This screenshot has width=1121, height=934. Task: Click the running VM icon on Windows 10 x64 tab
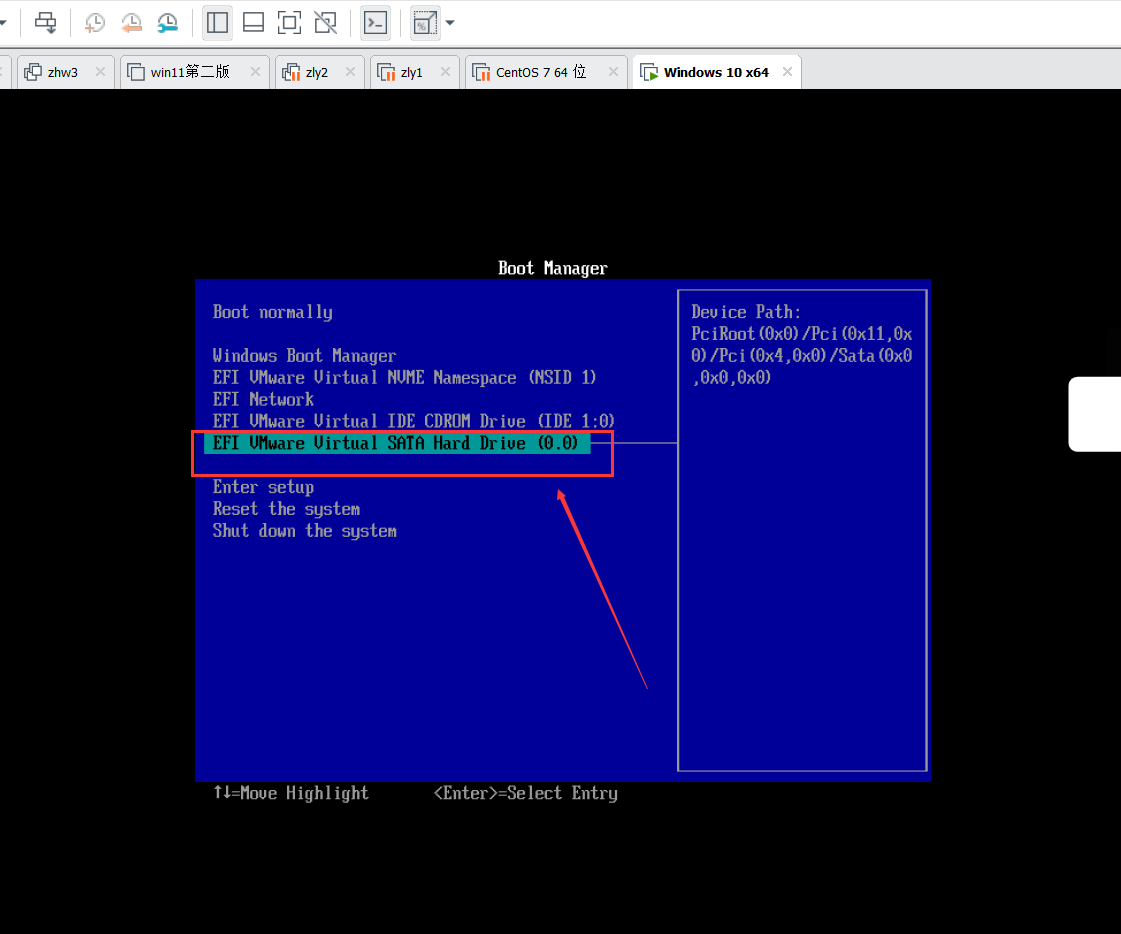point(649,72)
